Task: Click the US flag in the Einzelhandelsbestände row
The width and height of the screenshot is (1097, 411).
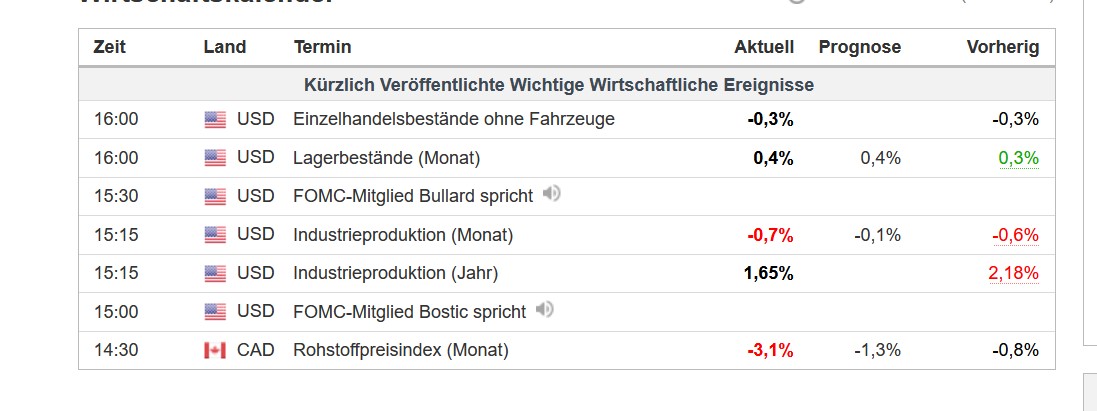Action: tap(215, 120)
